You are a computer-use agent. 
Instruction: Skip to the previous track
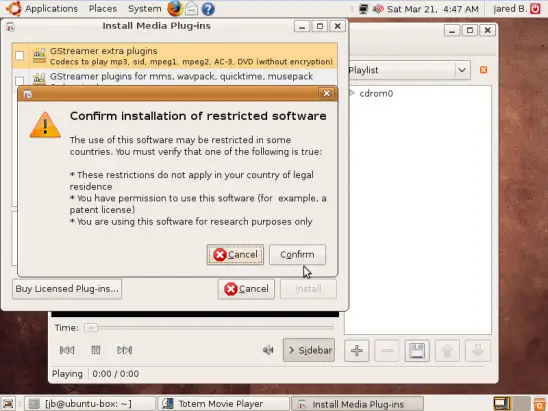(x=67, y=350)
